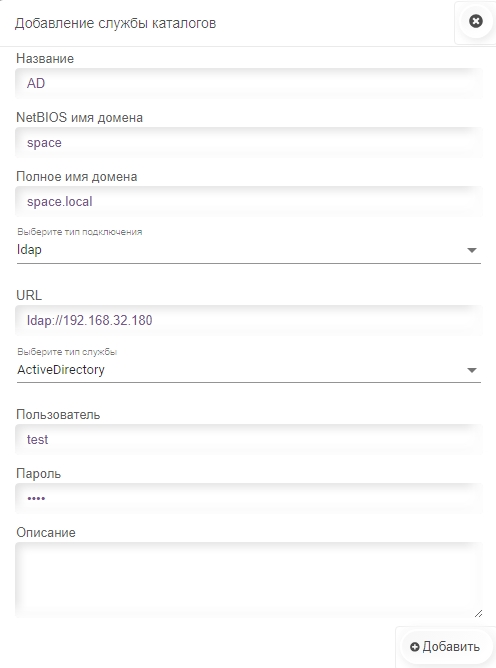Click the Добавить button text

pyautogui.click(x=451, y=647)
